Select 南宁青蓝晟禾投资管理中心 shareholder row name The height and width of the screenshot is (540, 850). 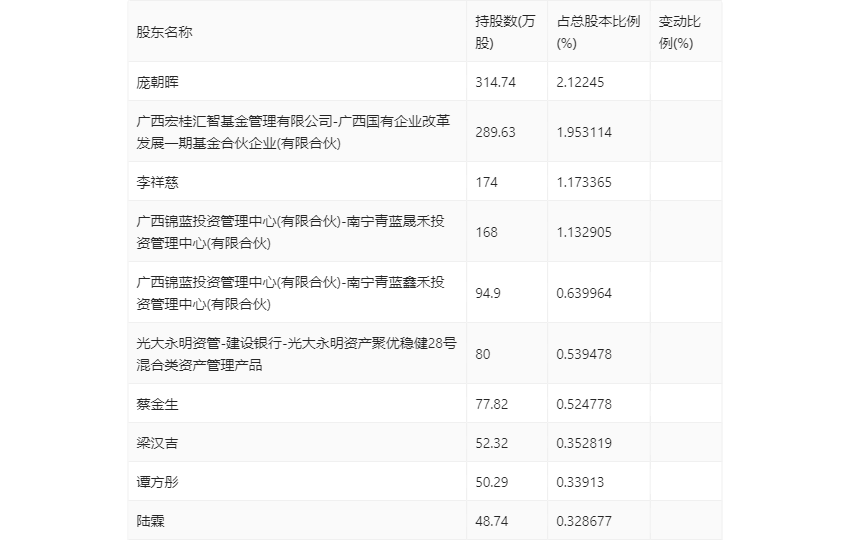291,232
